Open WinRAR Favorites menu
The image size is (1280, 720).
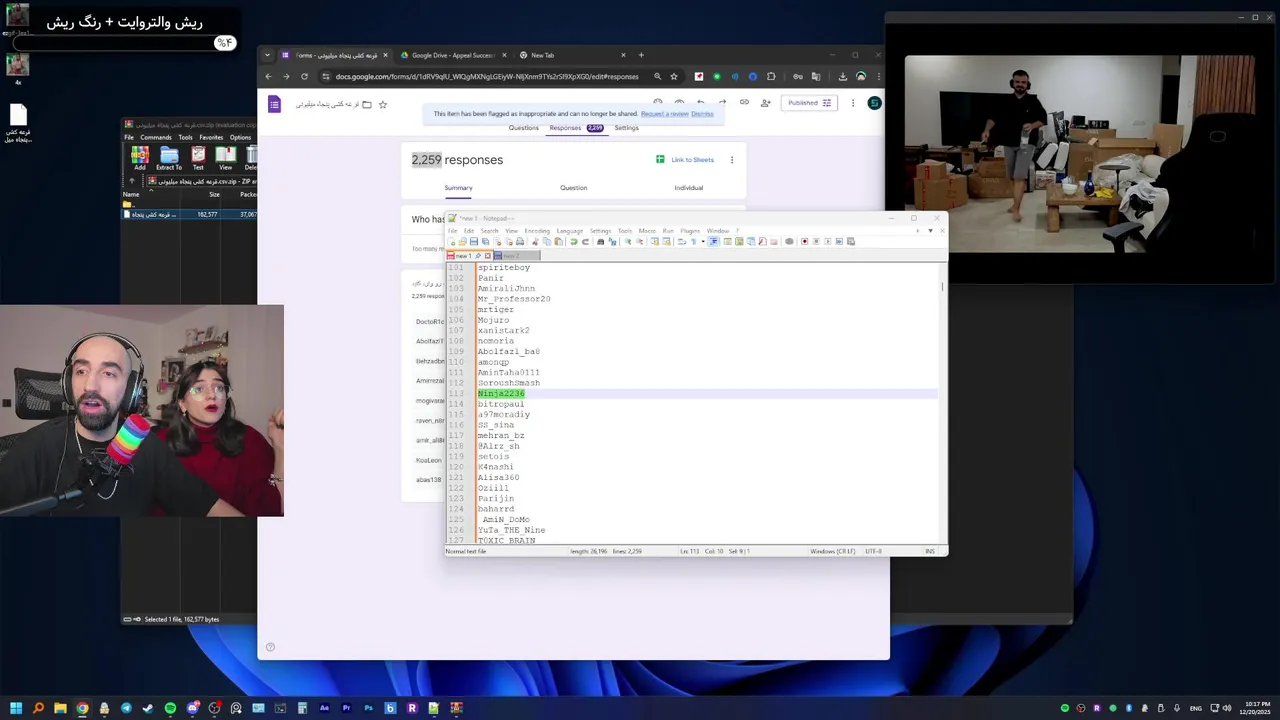tap(211, 137)
